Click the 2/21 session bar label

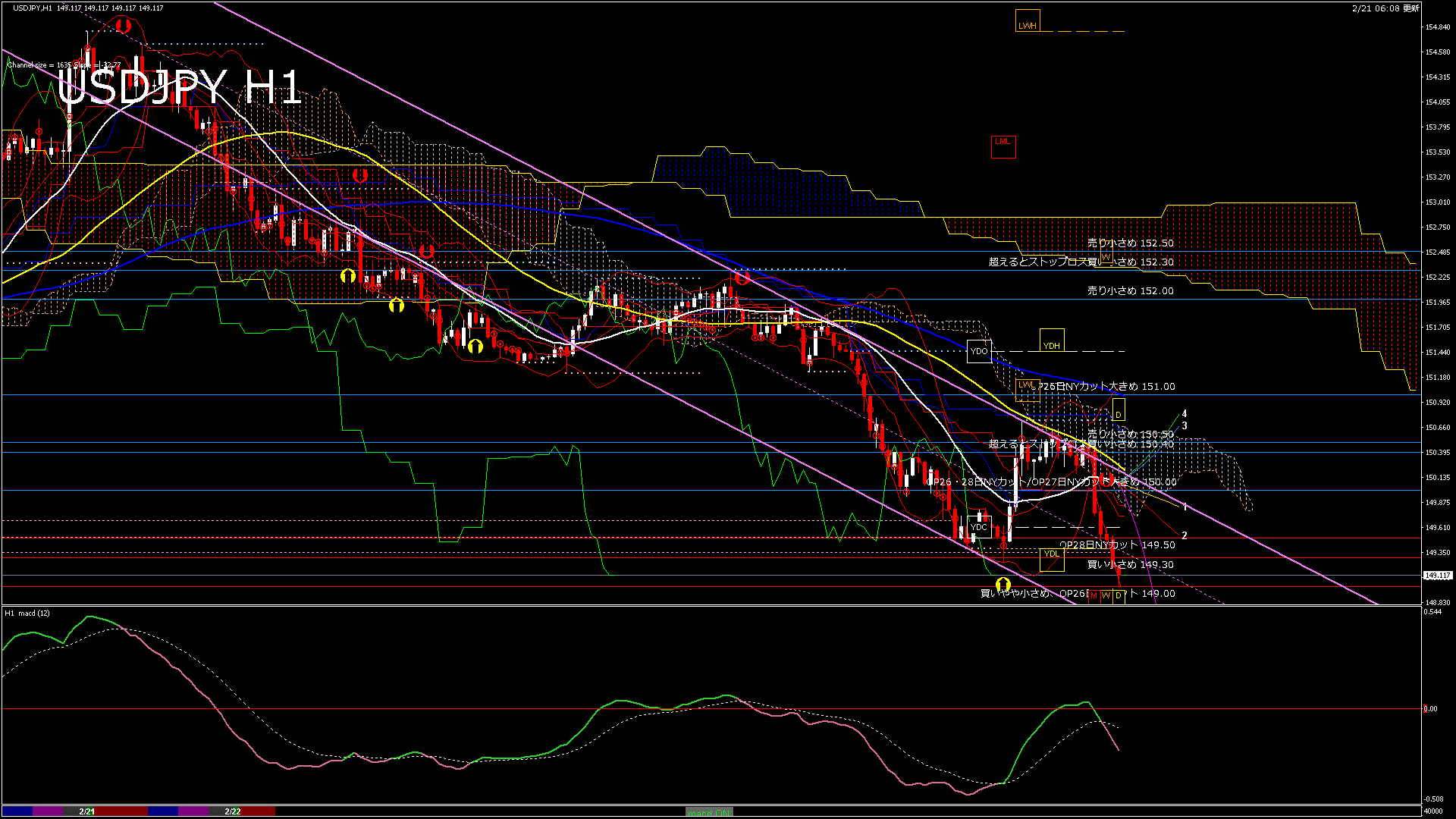(x=87, y=811)
